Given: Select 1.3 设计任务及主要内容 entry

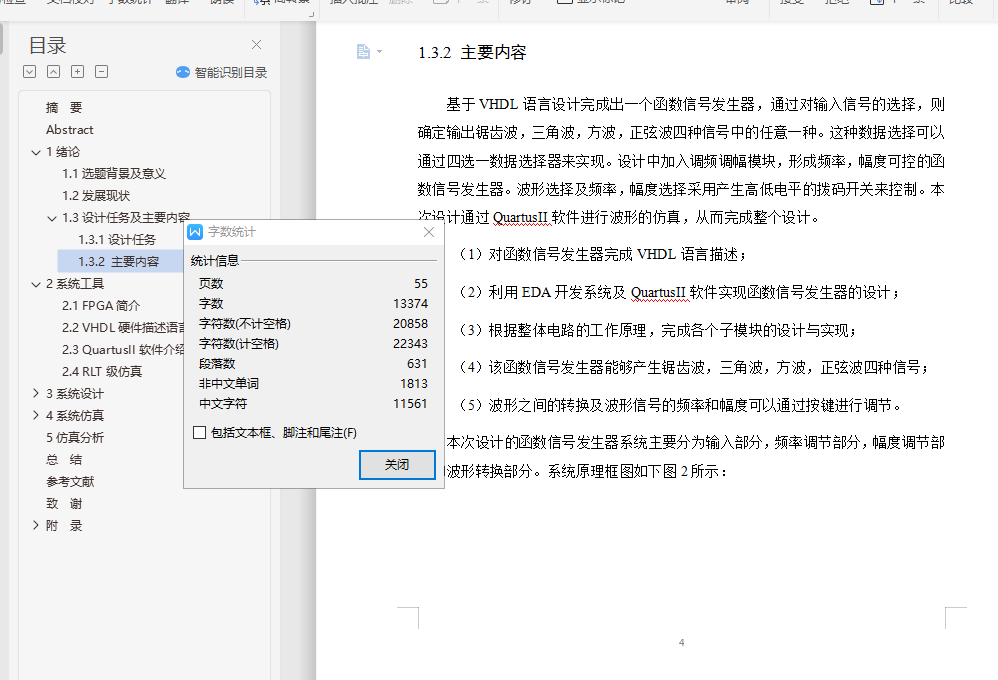Looking at the screenshot, I should point(126,218).
